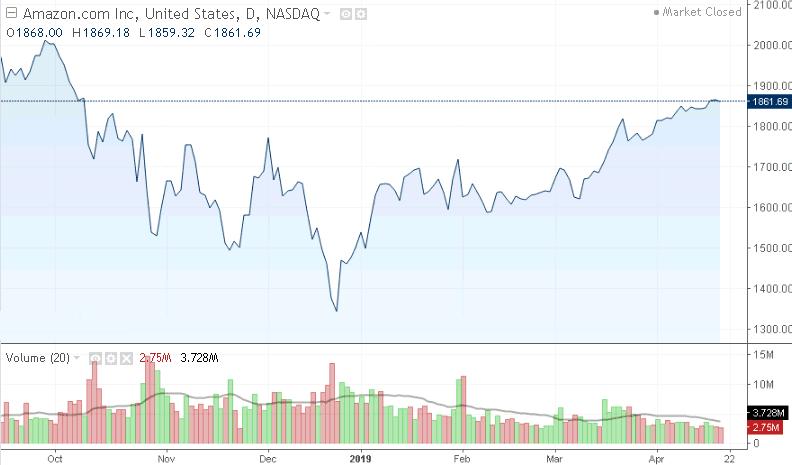
Task: Hide the Amazon price series with eye icon
Action: click(x=346, y=13)
